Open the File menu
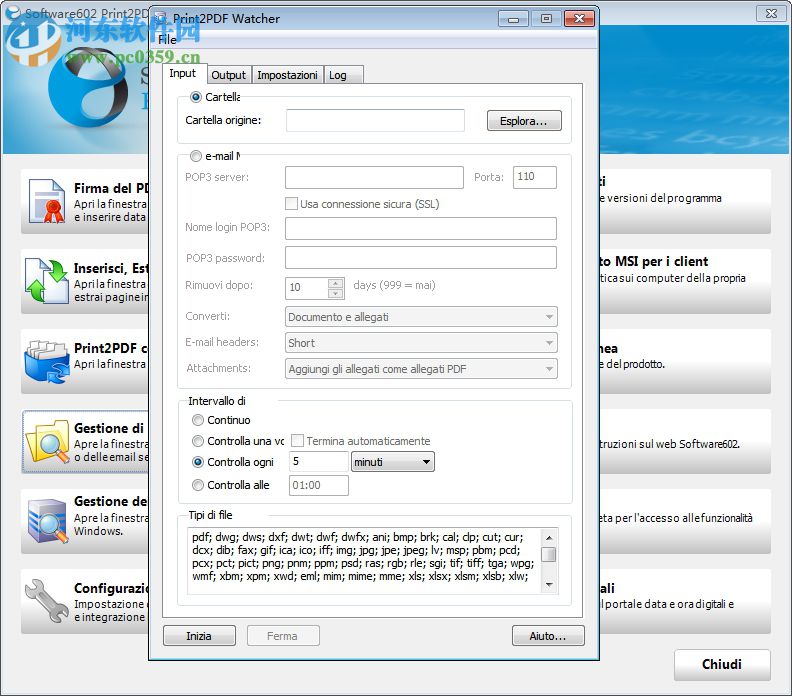 167,39
